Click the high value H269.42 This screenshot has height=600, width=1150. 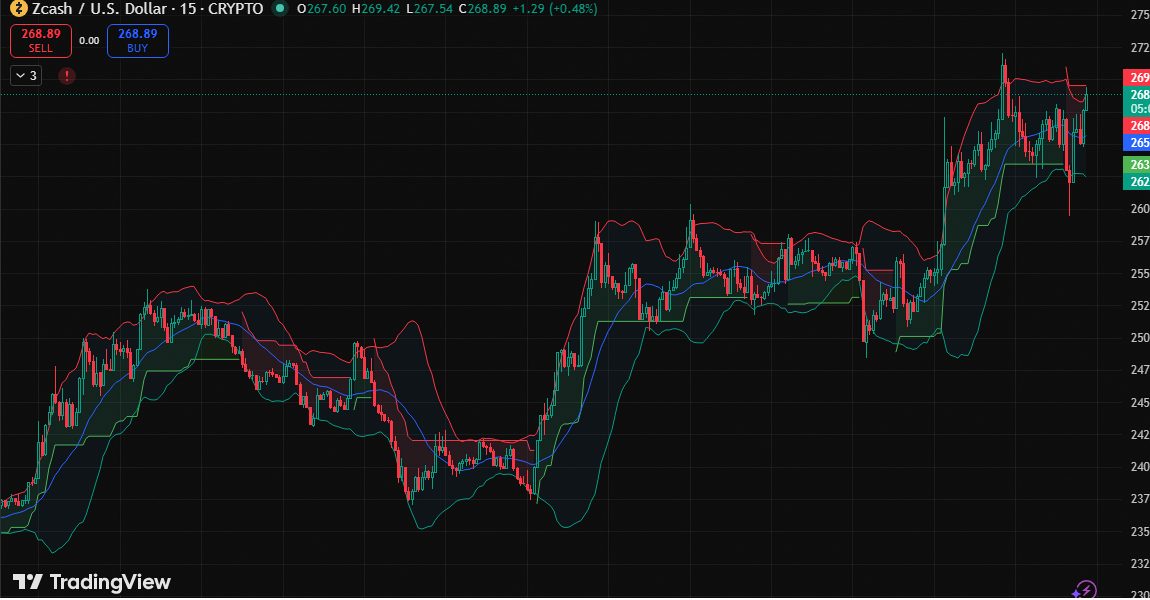376,9
